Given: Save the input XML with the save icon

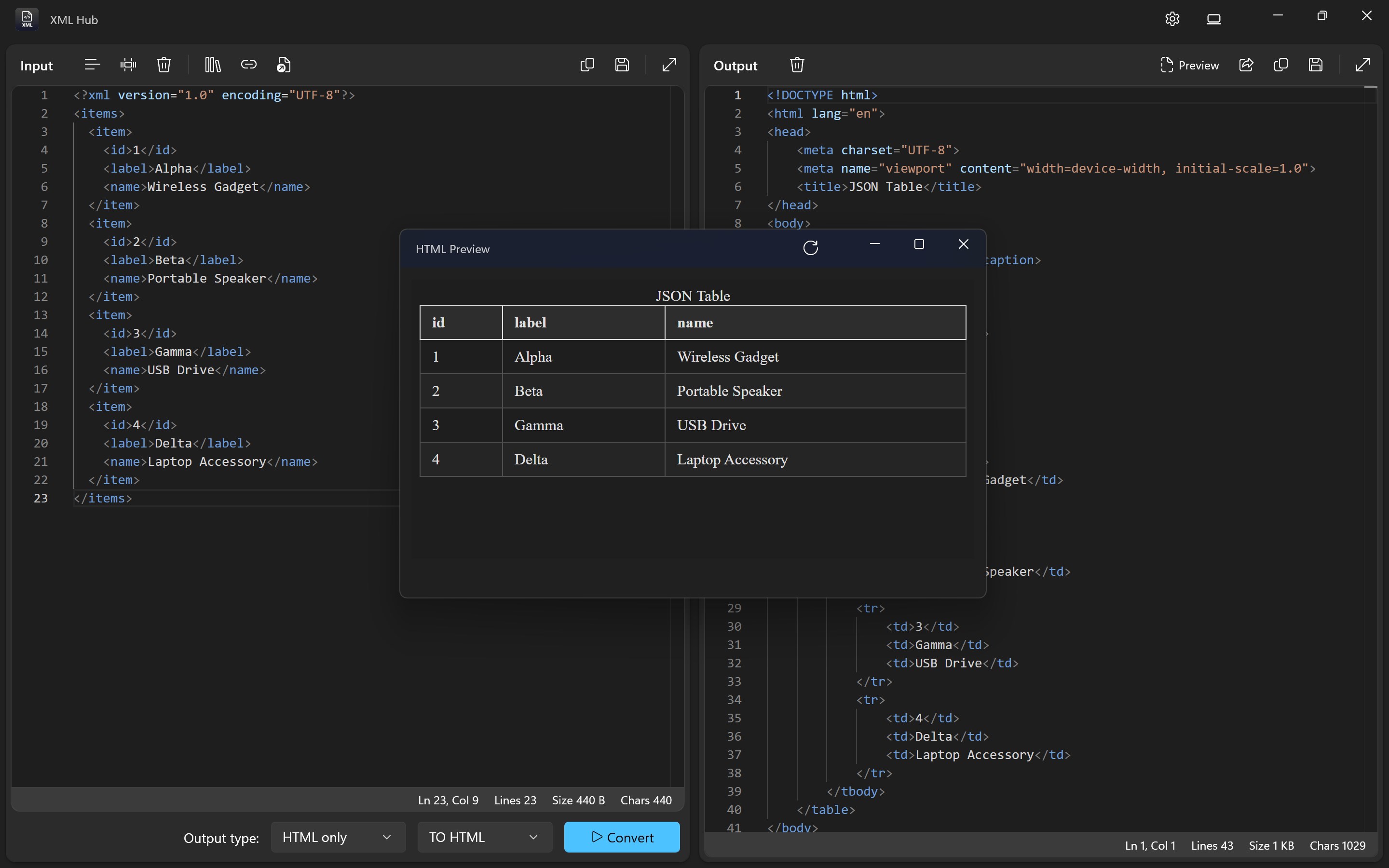Looking at the screenshot, I should 623,64.
